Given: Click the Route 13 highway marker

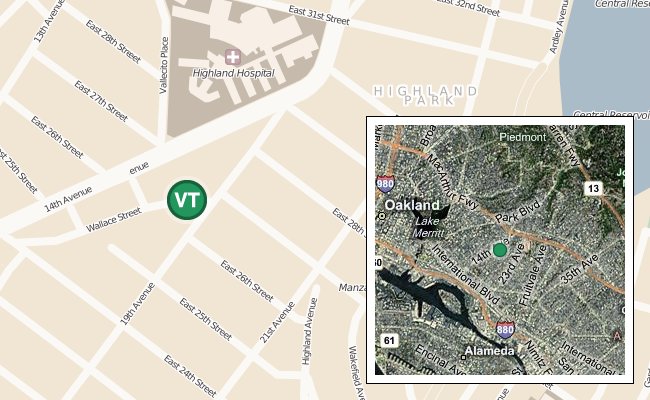Looking at the screenshot, I should click(x=593, y=189).
